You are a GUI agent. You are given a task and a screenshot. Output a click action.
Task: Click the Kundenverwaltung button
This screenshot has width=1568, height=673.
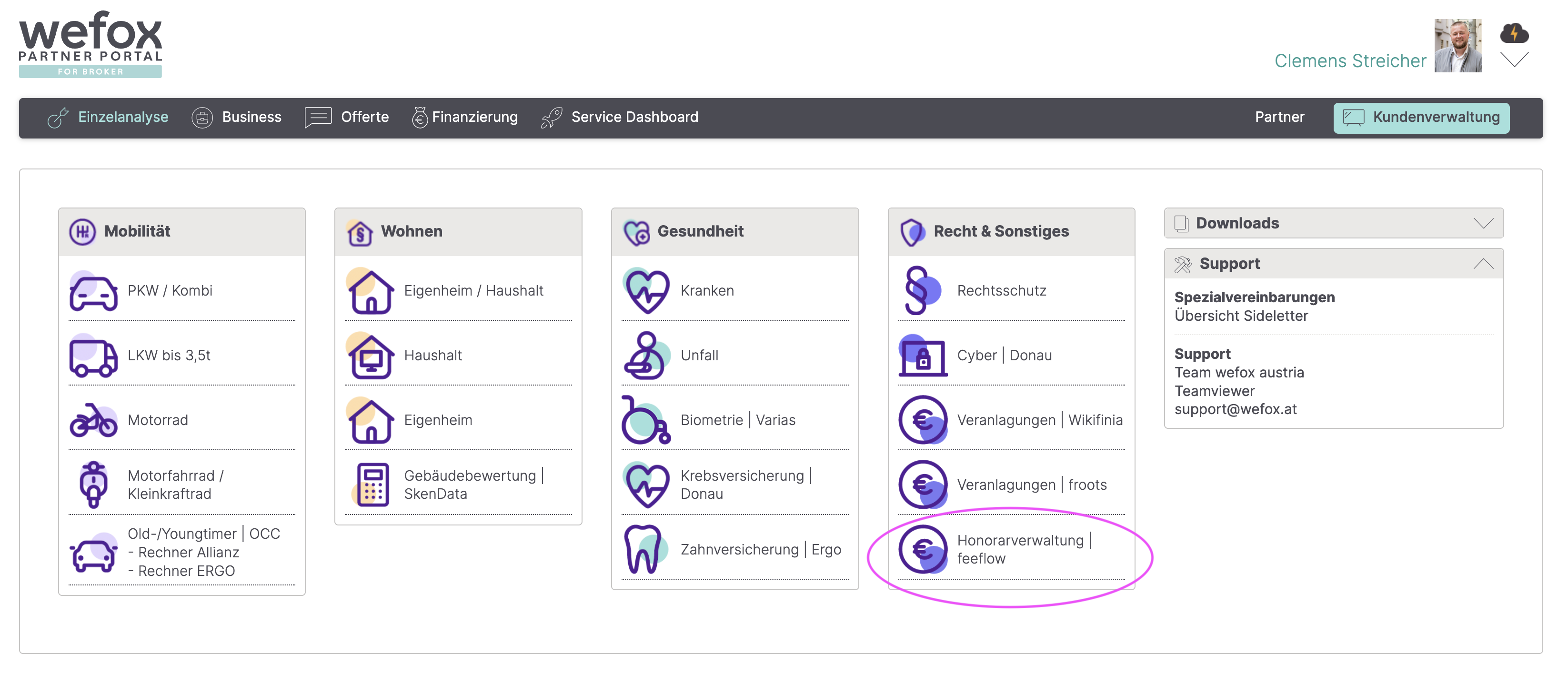1421,118
